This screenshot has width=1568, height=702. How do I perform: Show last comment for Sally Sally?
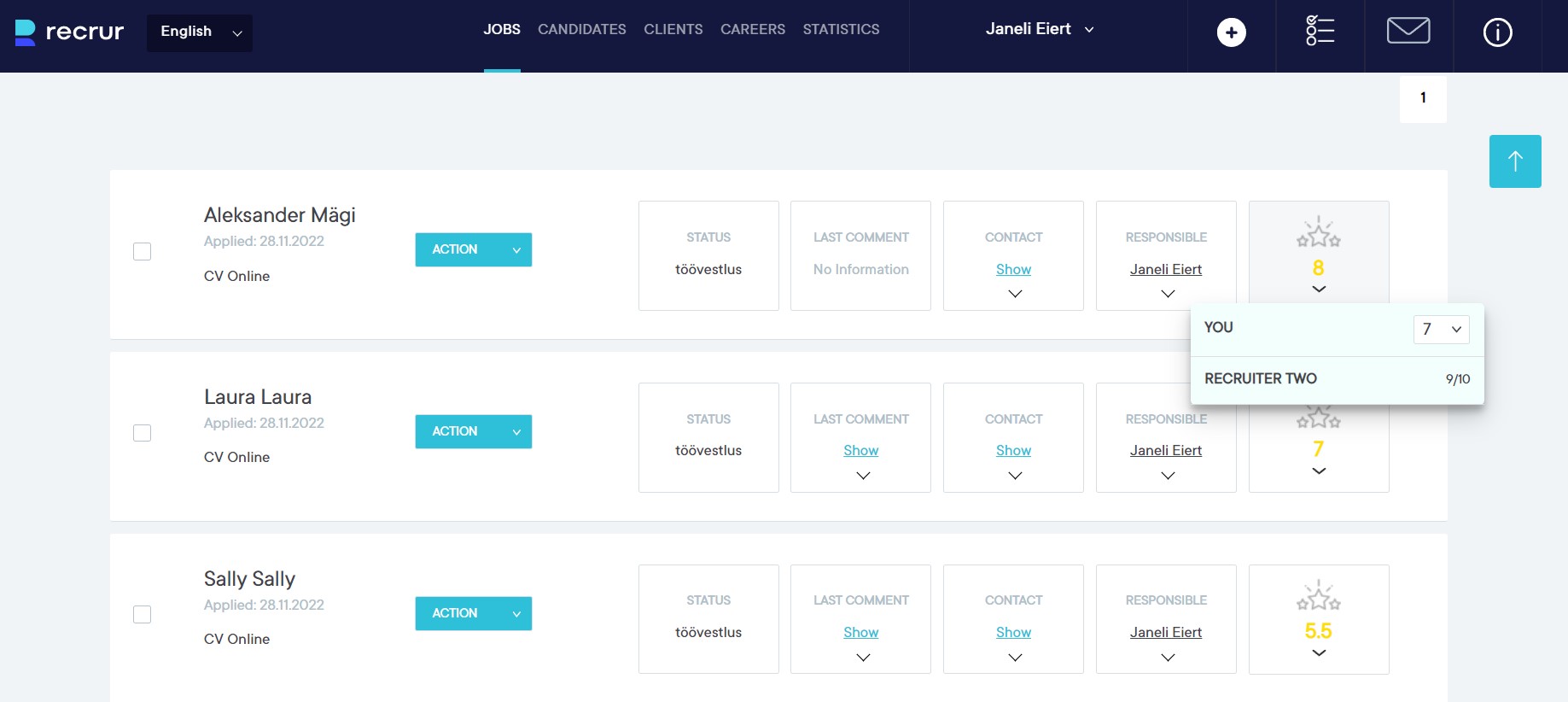860,632
